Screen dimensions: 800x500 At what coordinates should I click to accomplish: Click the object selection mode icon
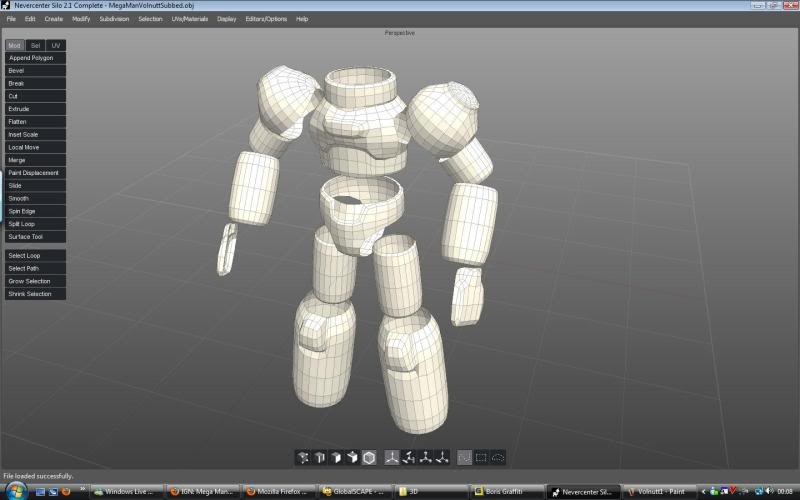tap(352, 457)
